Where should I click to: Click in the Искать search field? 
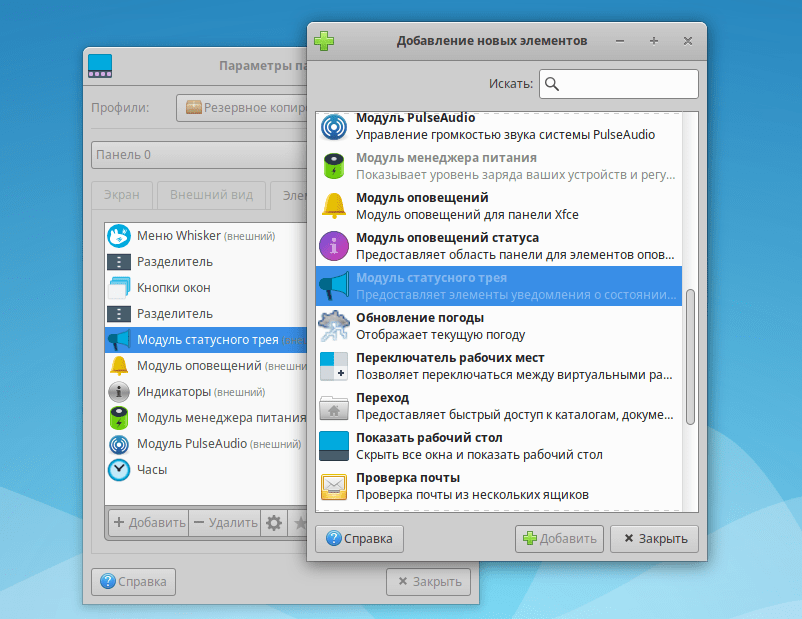point(618,84)
